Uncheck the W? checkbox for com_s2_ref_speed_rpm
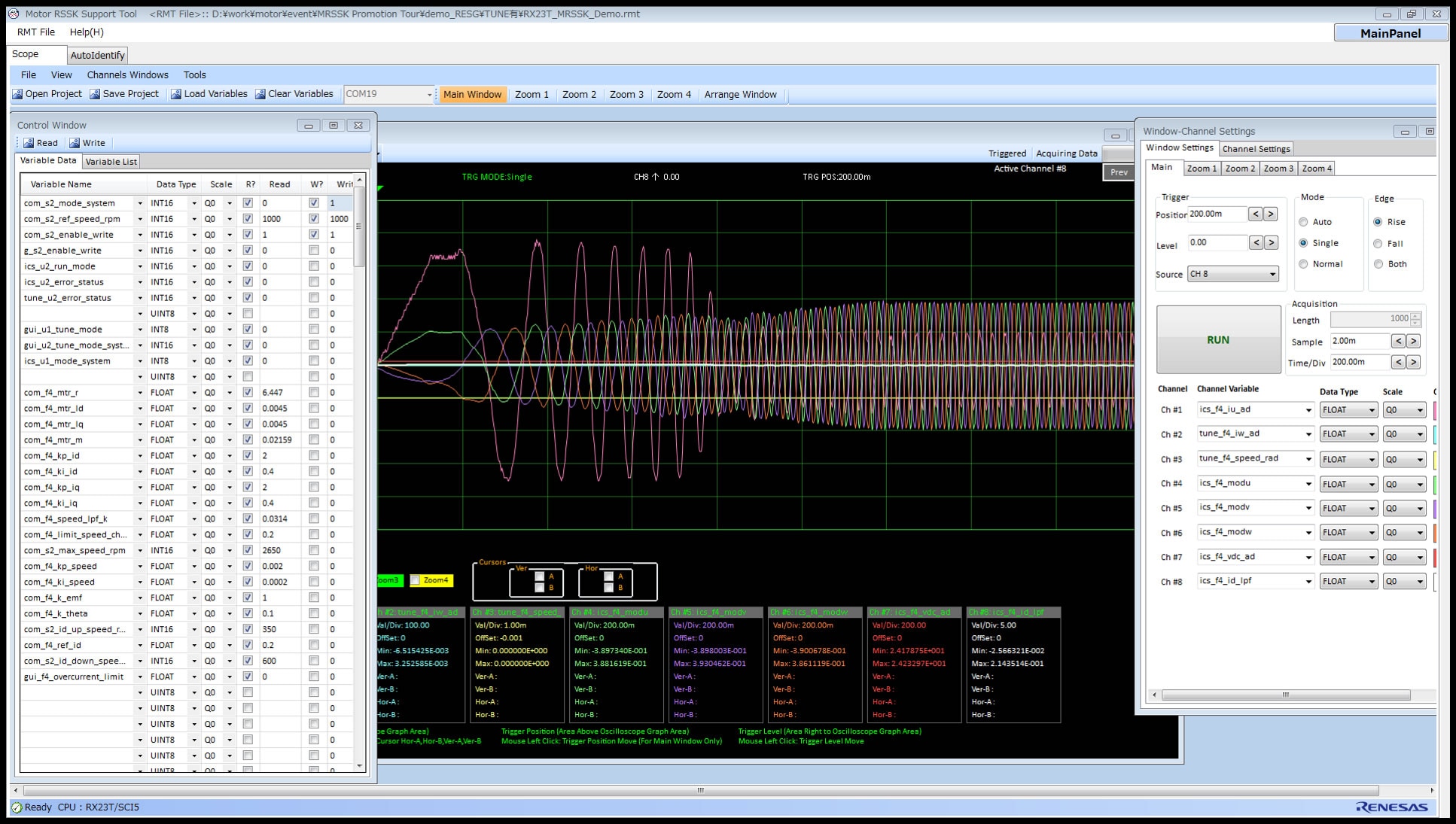The image size is (1456, 824). (x=315, y=218)
